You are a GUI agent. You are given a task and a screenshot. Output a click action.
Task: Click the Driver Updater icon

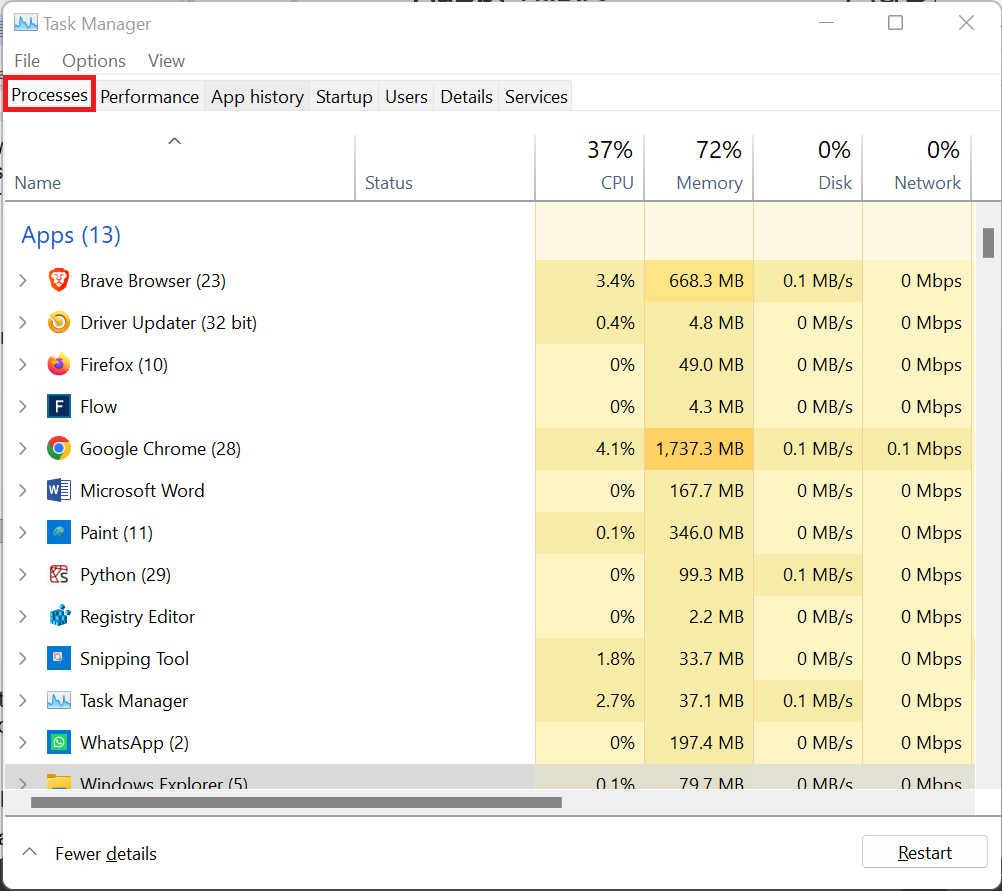click(x=59, y=323)
